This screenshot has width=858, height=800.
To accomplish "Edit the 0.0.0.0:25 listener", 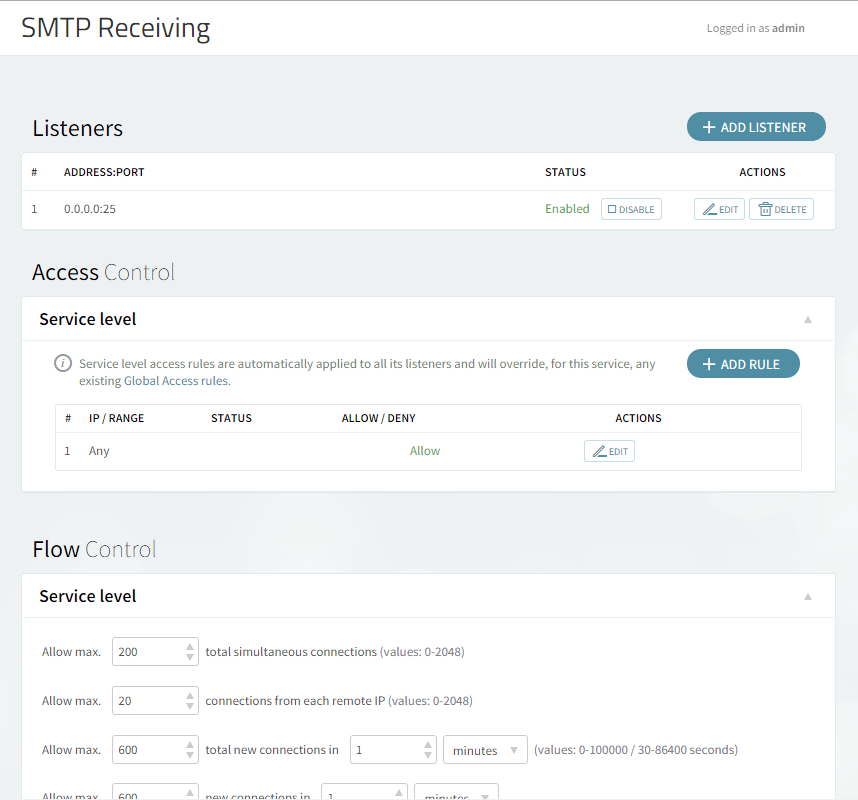I will [x=719, y=209].
